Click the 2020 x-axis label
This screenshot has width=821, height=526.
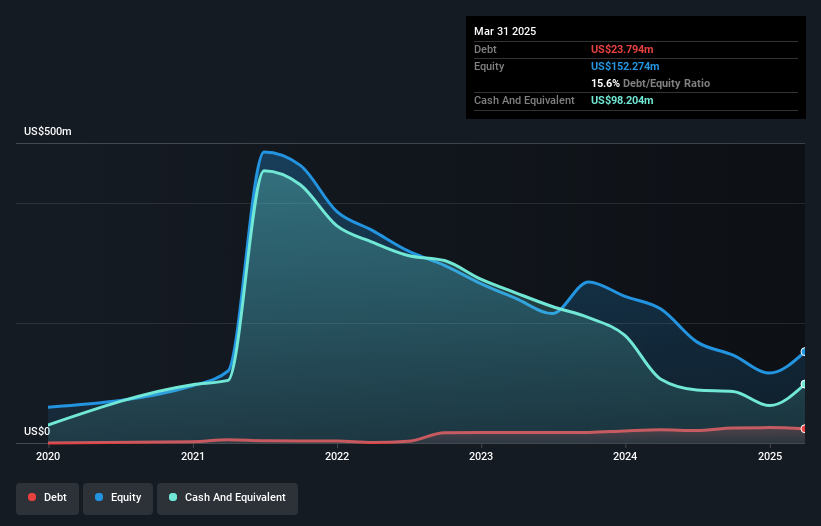(x=48, y=456)
